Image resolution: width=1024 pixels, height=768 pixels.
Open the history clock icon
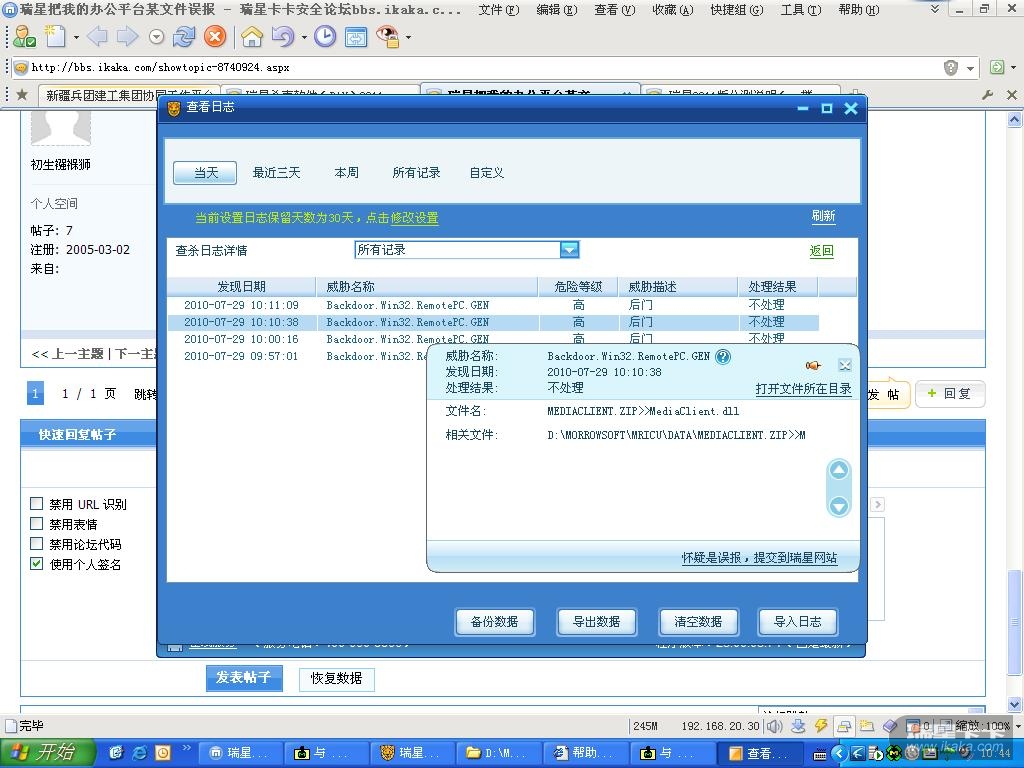click(325, 37)
